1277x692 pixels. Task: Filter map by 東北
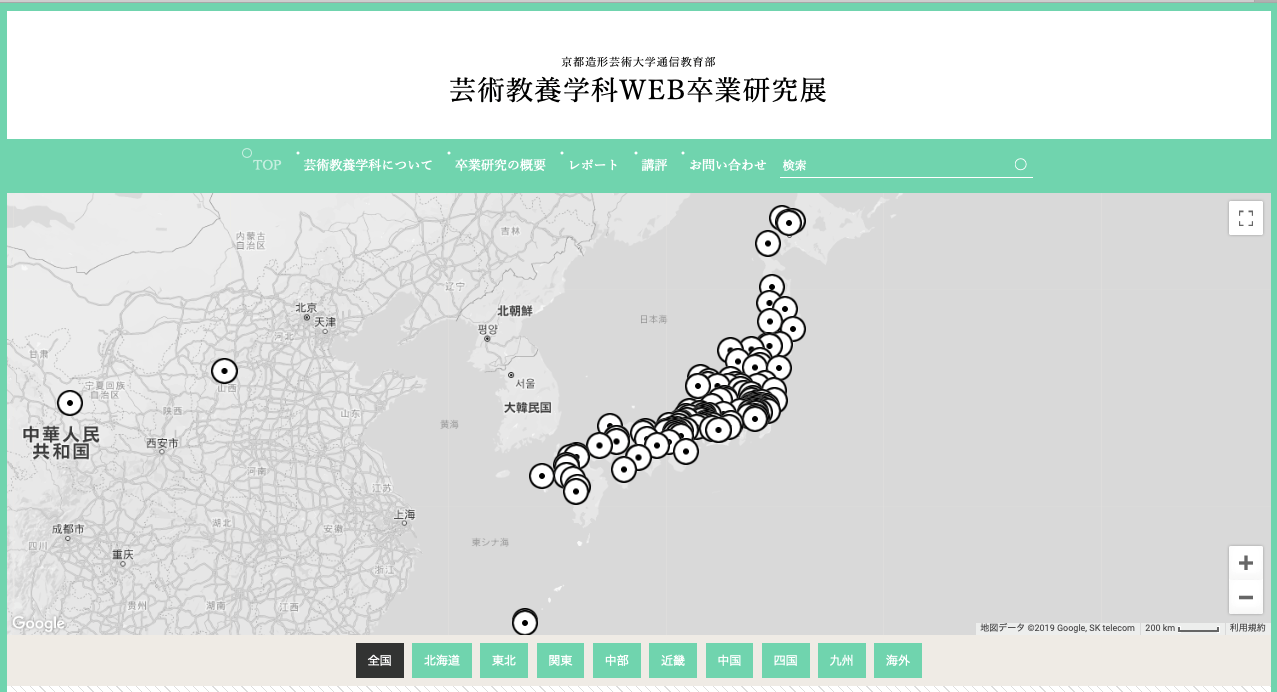pyautogui.click(x=504, y=661)
